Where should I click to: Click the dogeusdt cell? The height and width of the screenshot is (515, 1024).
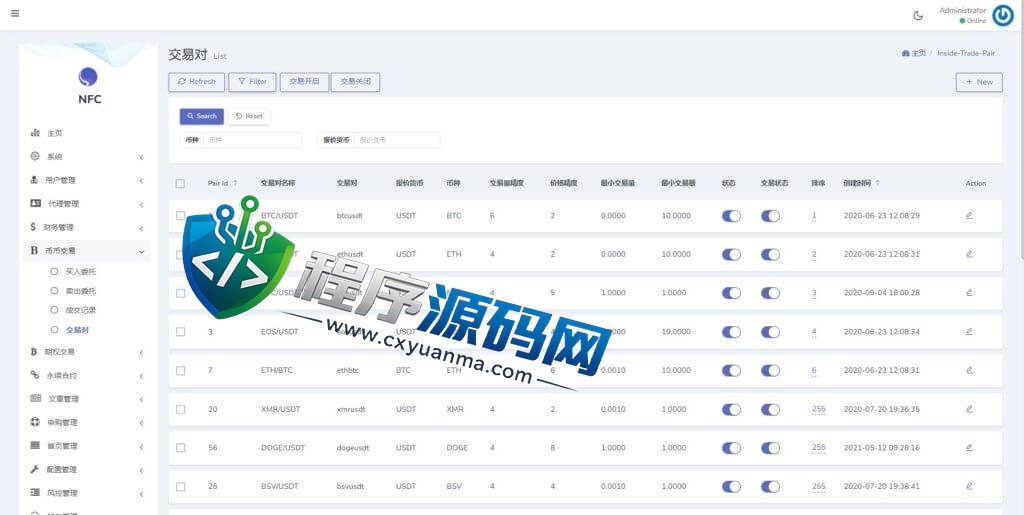point(353,448)
